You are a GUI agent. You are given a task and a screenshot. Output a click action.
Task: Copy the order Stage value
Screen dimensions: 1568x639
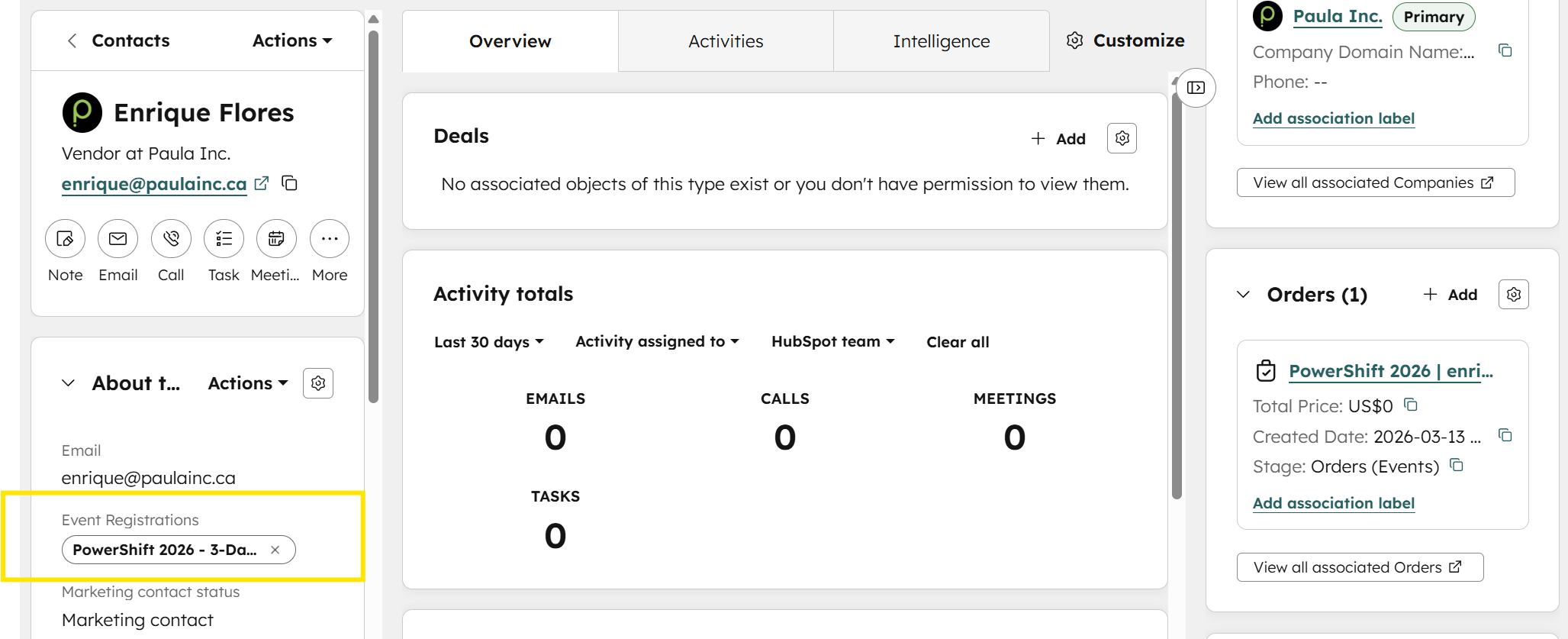tap(1457, 465)
